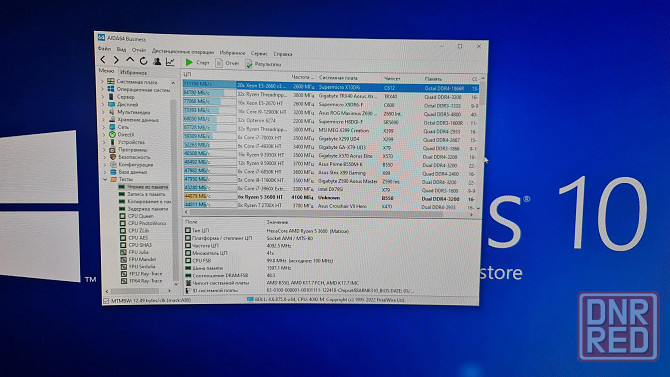
Task: Select the Системная плата motherboard icon
Action: click(x=111, y=81)
